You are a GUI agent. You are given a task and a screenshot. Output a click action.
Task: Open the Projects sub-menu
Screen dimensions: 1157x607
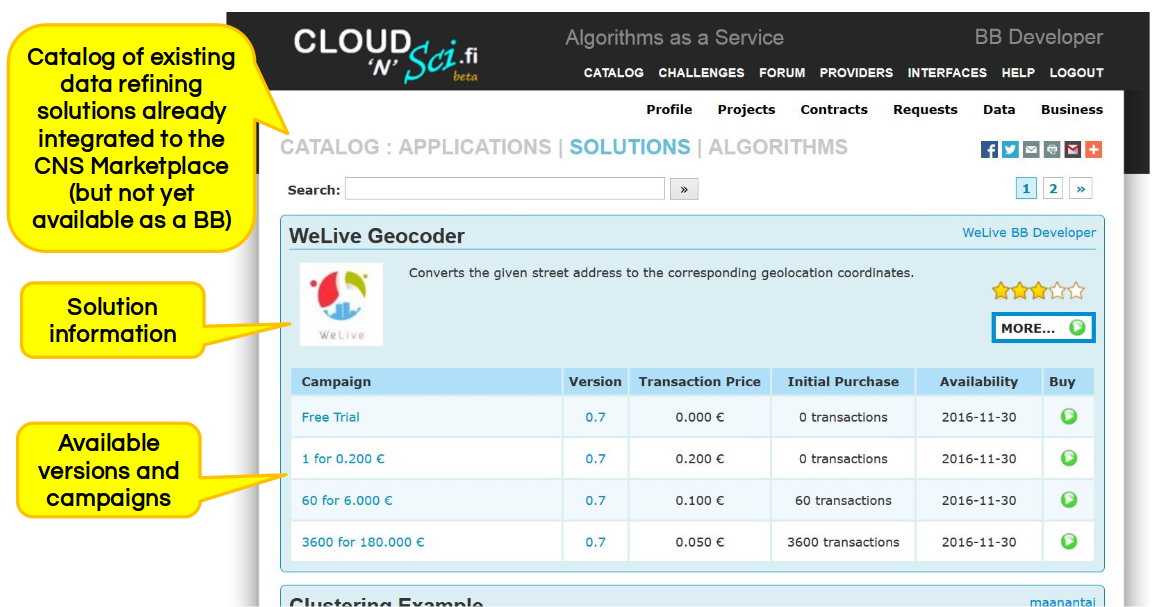click(746, 110)
